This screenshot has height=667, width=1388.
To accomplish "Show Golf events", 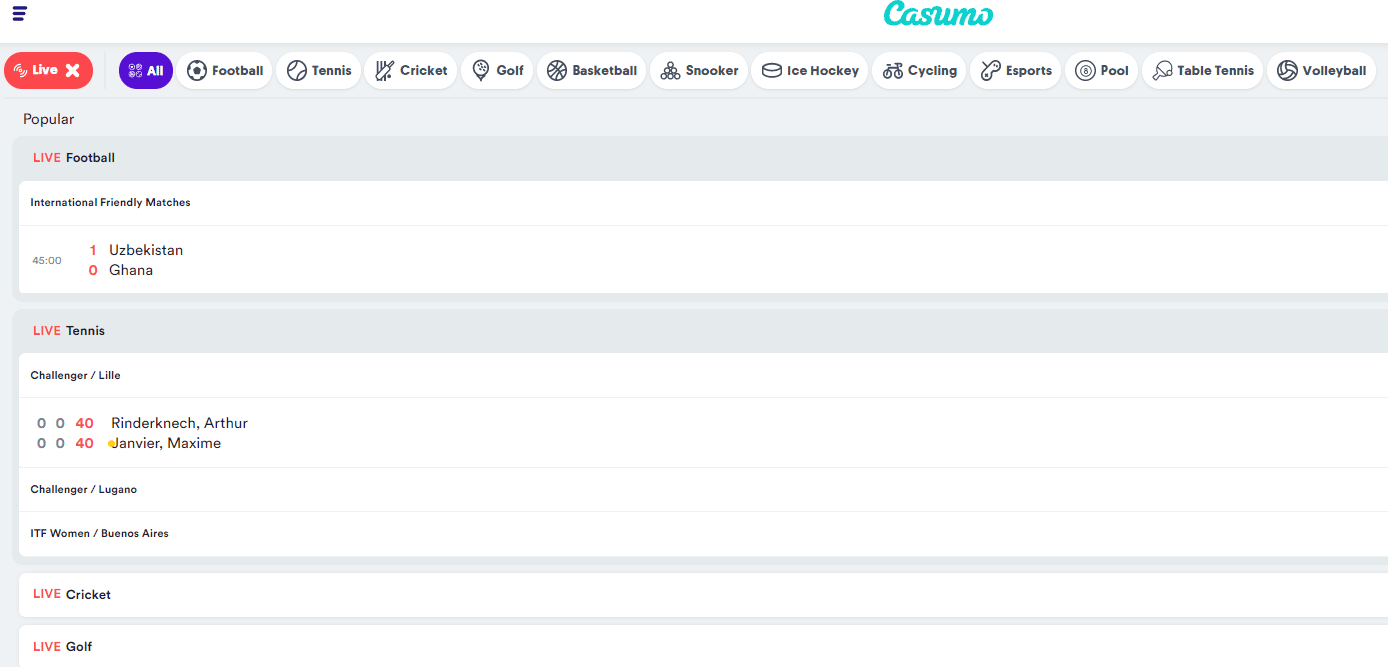I will [x=497, y=70].
